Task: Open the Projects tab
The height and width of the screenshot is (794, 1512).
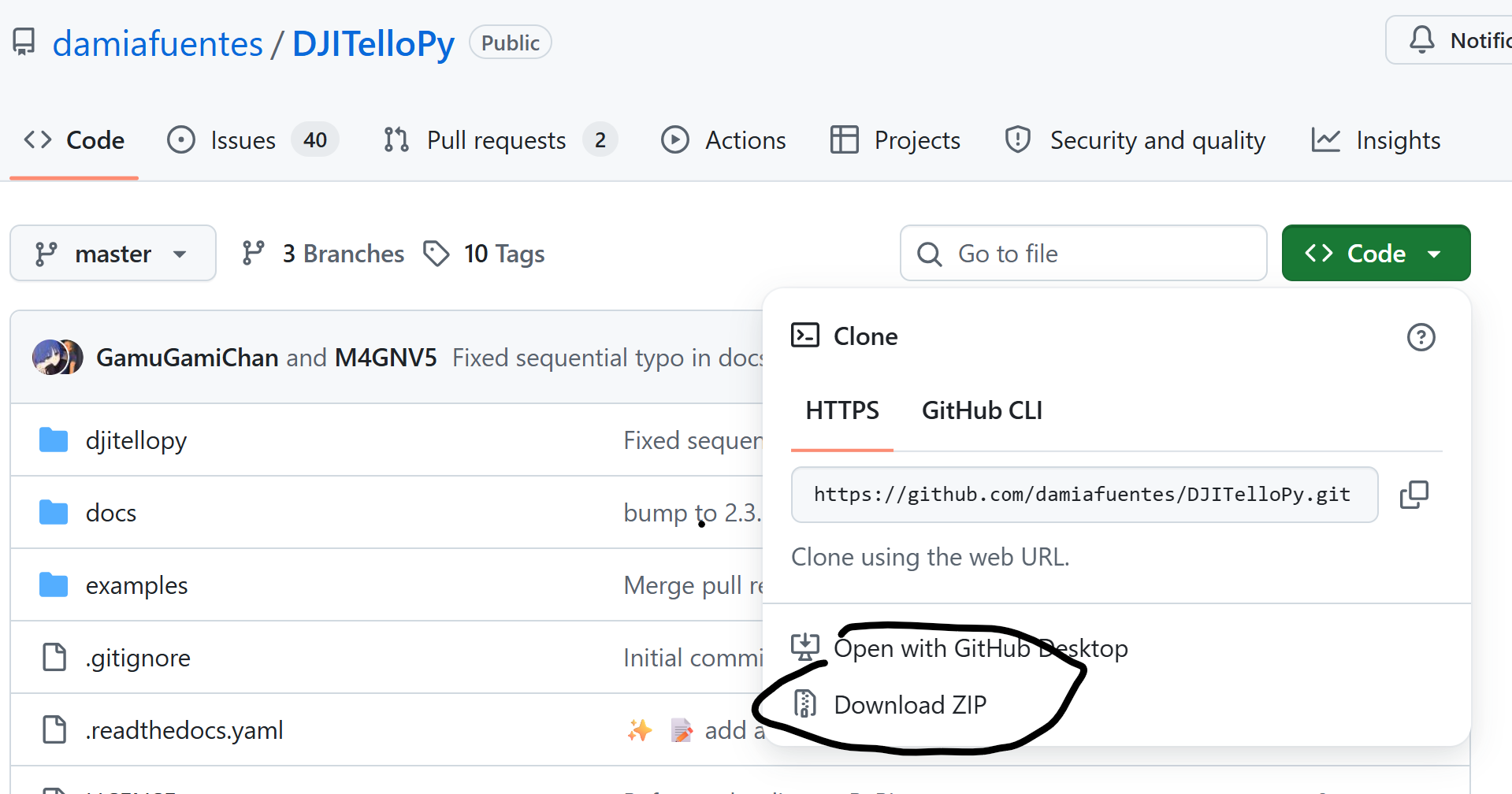Action: pos(895,140)
